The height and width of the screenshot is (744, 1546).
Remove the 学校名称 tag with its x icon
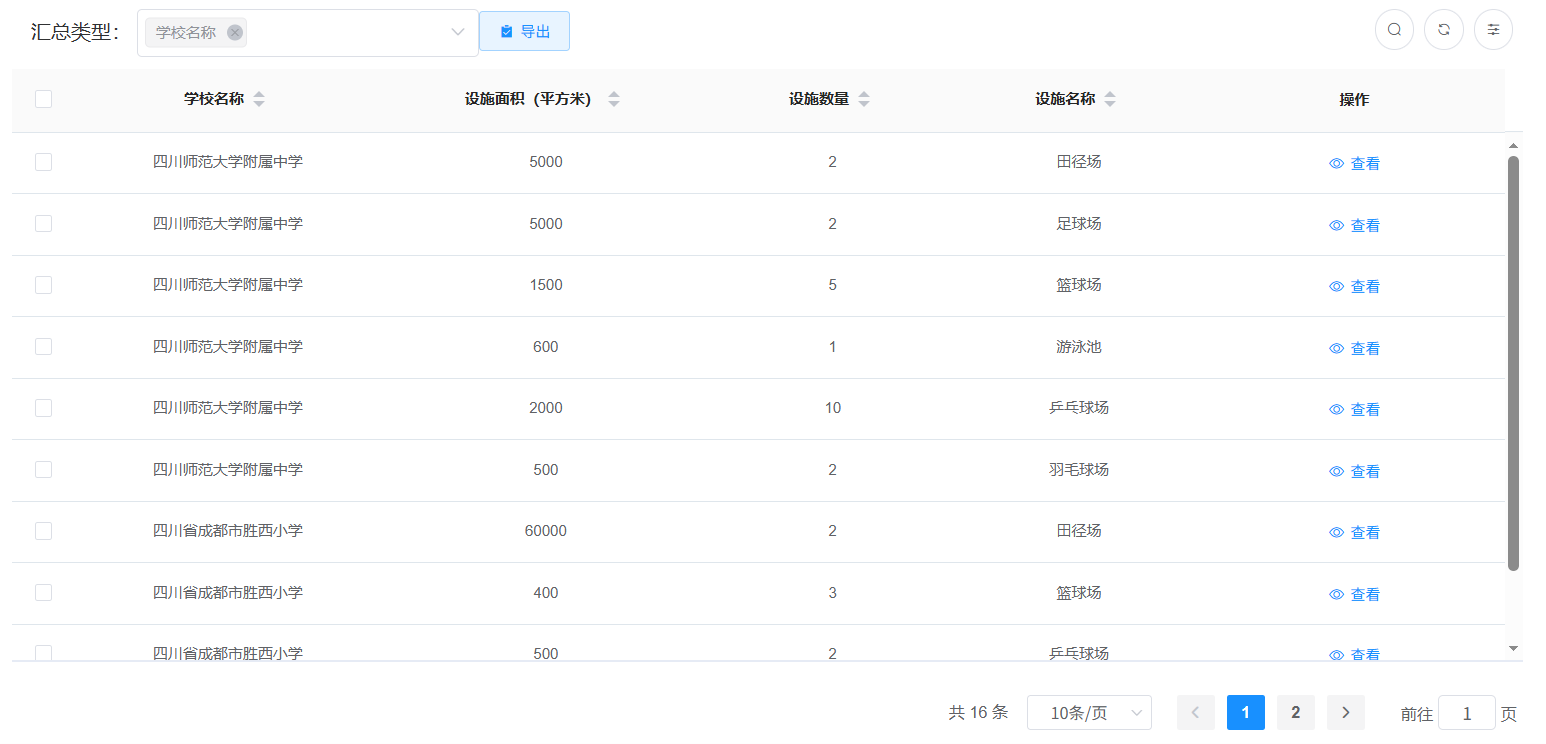pyautogui.click(x=235, y=32)
